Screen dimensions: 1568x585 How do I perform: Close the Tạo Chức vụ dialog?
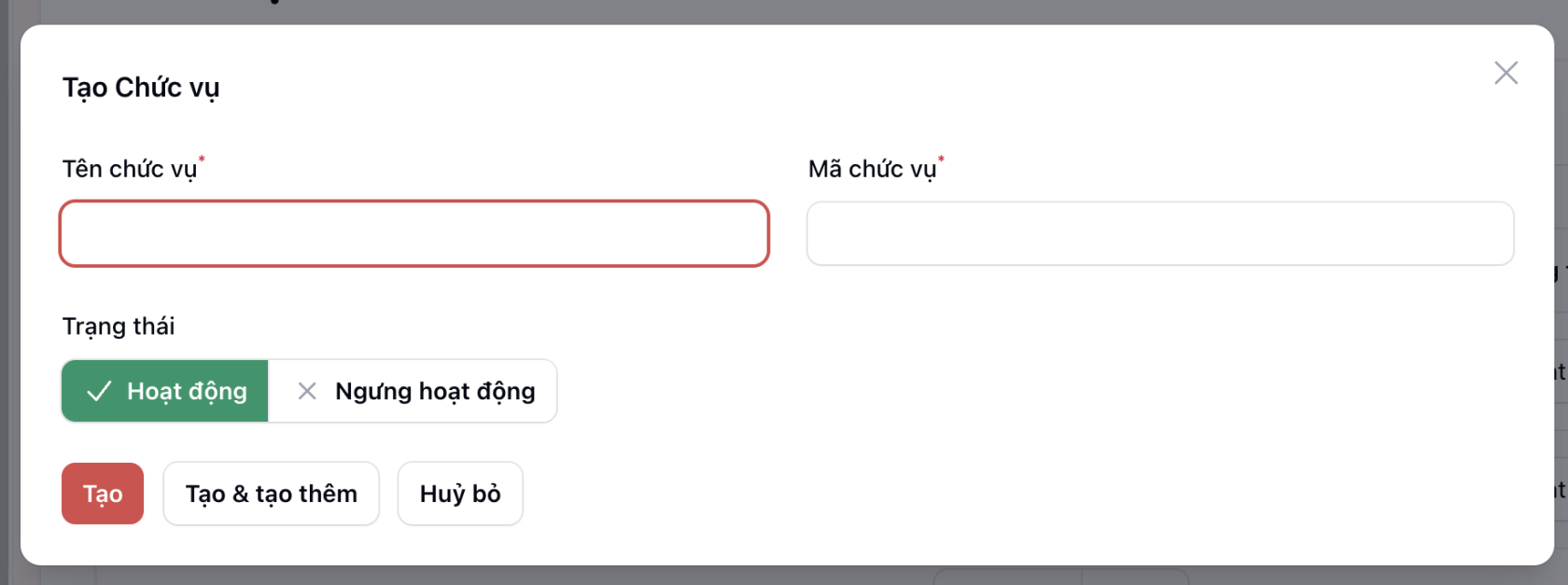1505,73
